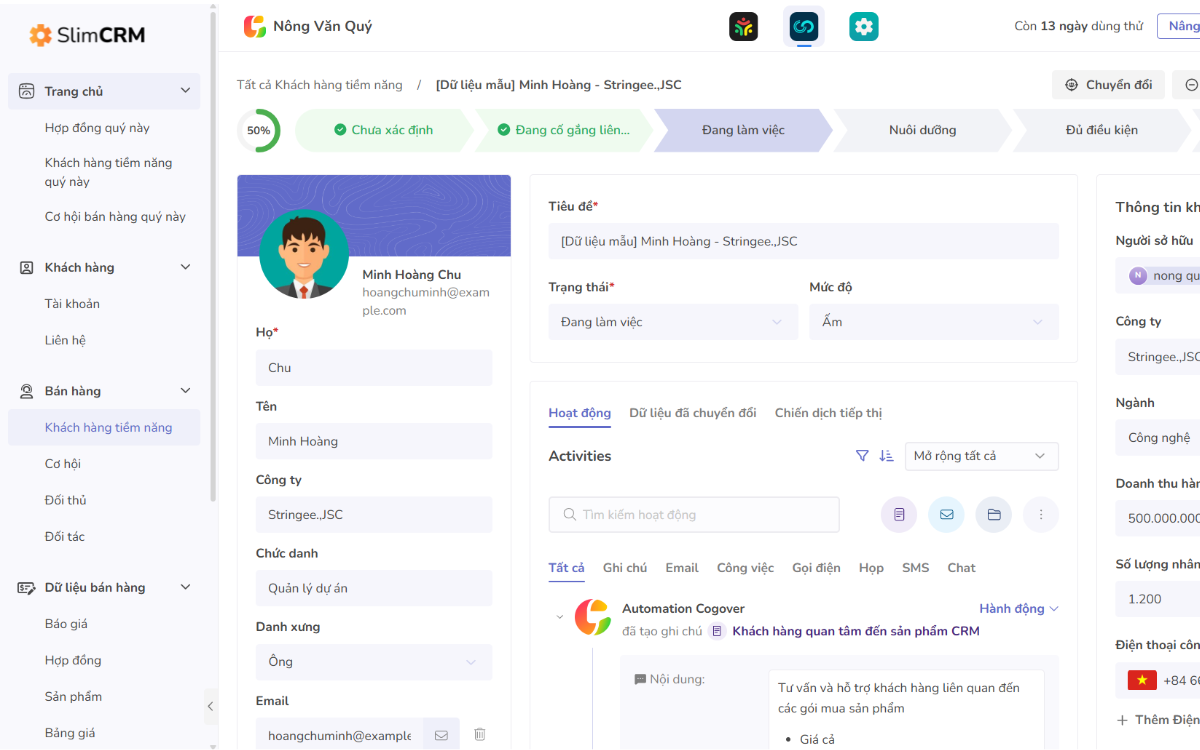The width and height of the screenshot is (1200, 750).
Task: Open the Mức độ dropdown
Action: pos(934,322)
